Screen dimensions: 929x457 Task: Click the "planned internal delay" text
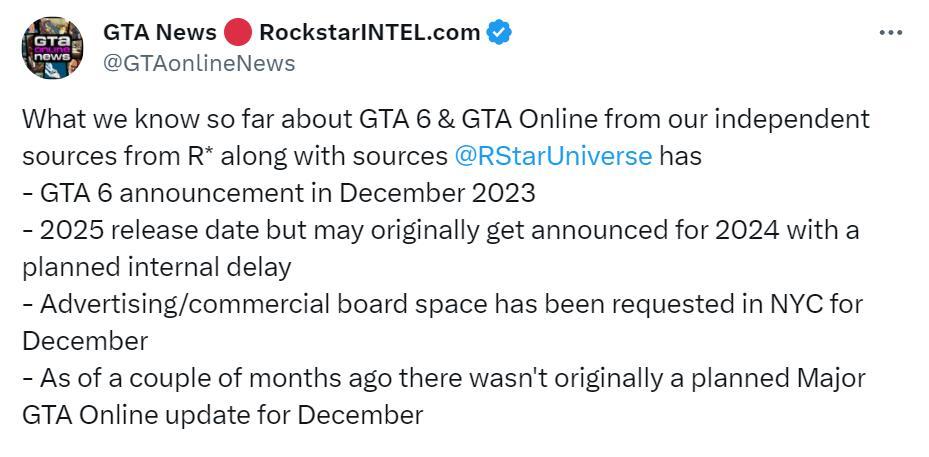(x=157, y=267)
